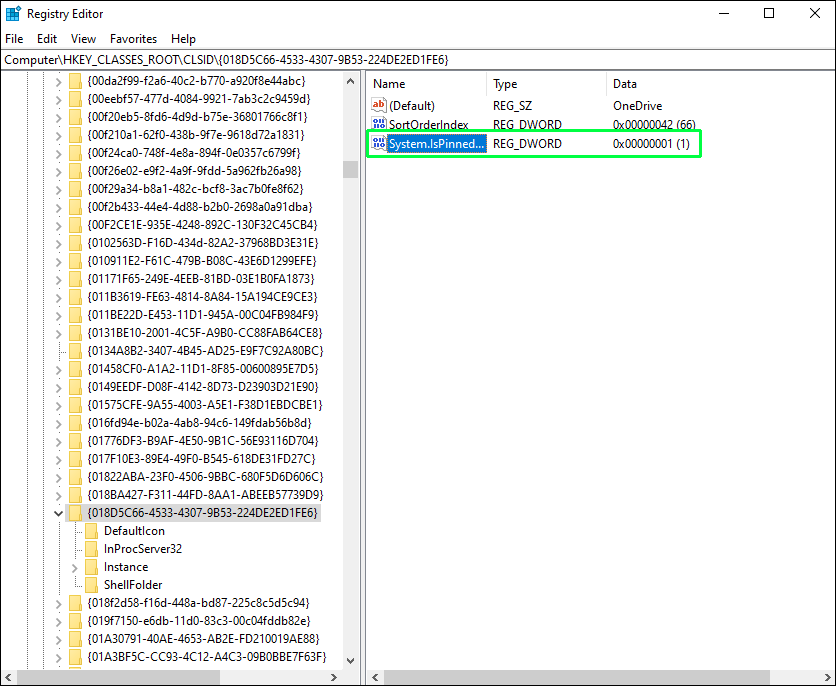Click the values pane horizontal scrollbar thumb

point(577,677)
